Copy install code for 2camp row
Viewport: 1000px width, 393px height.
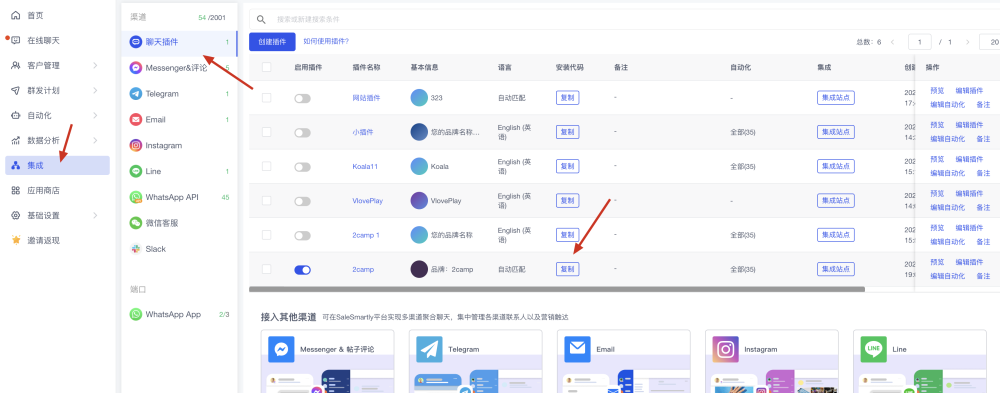(568, 269)
